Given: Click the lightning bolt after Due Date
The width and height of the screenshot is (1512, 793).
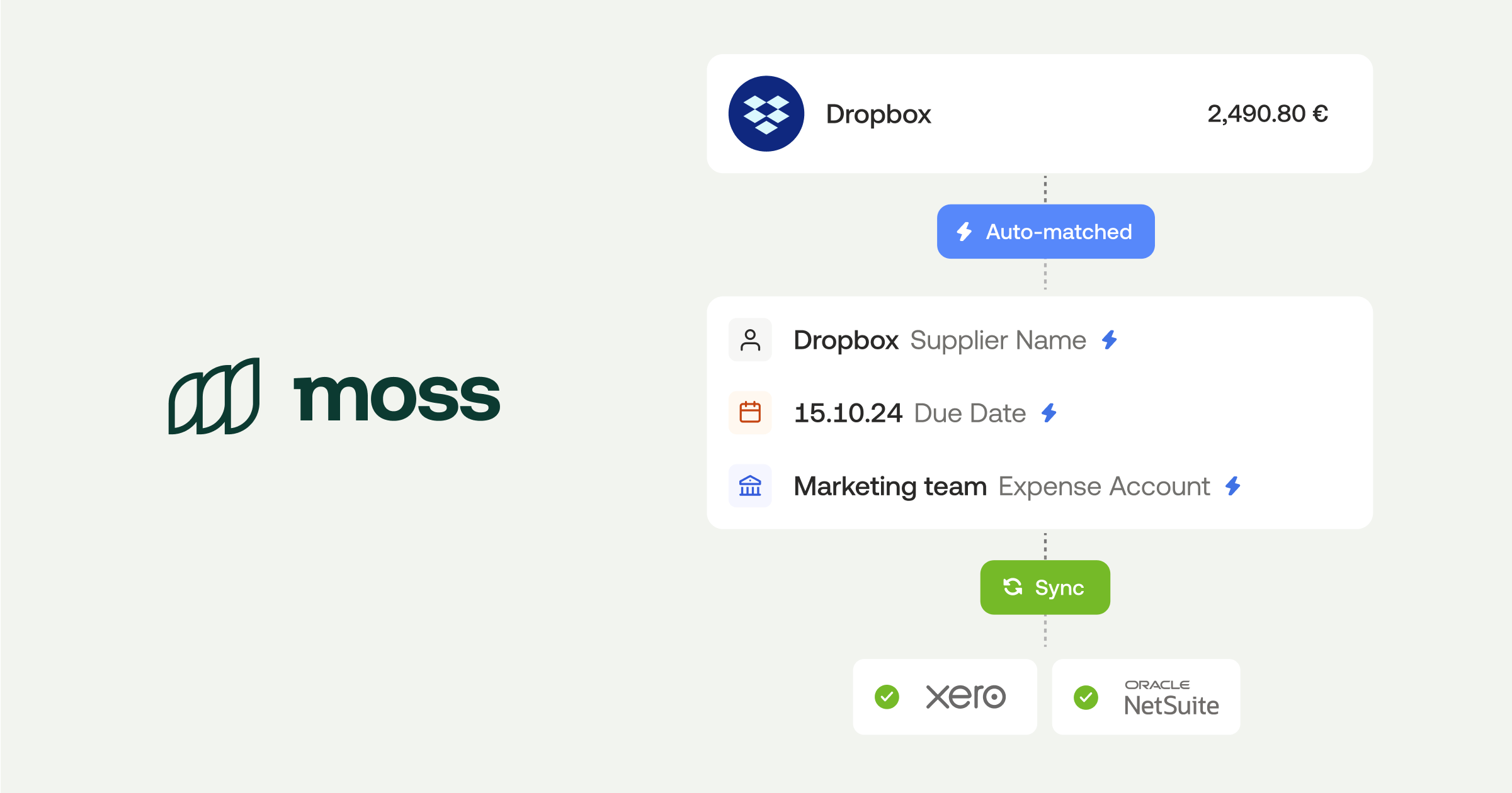Looking at the screenshot, I should [x=1049, y=413].
